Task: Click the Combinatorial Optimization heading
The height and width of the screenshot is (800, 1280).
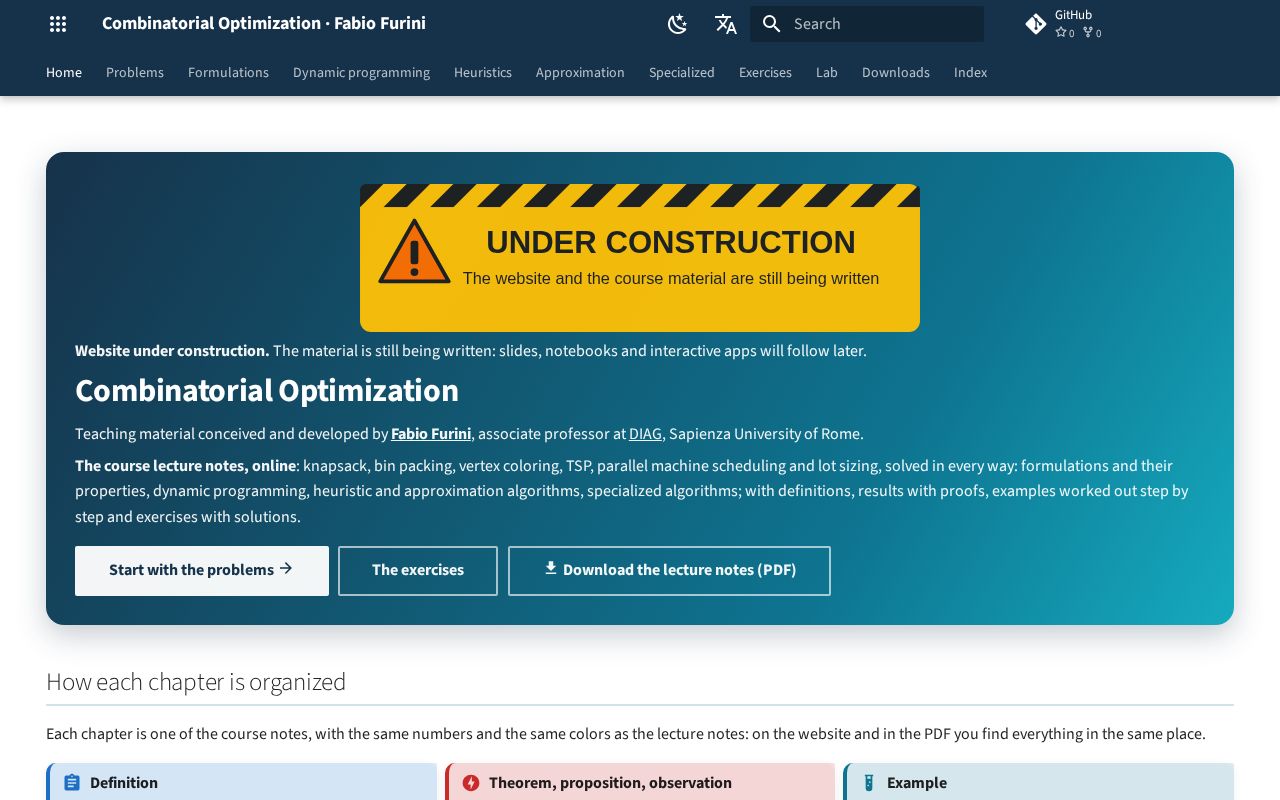Action: pos(267,390)
